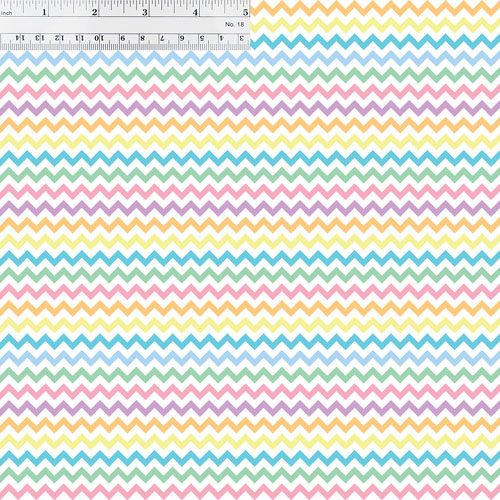Image resolution: width=500 pixels, height=500 pixels.
Task: Select the topmost green chevron stripe
Action: click(x=250, y=75)
